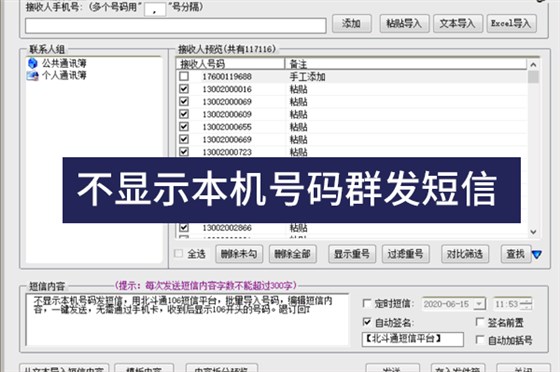This screenshot has width=560, height=372.
Task: Enable the 定时短信 checkbox
Action: click(367, 303)
